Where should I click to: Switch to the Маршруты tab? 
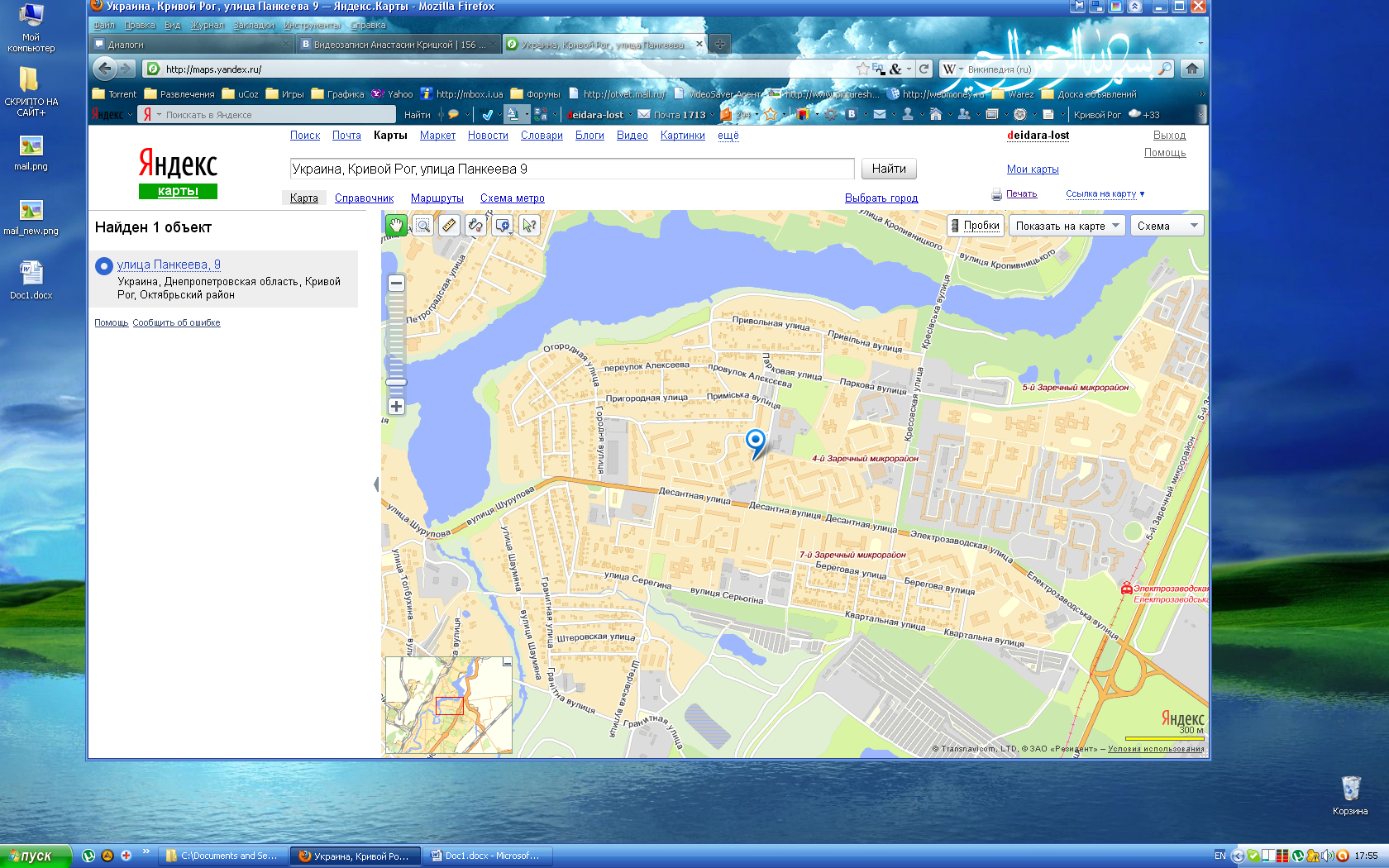tap(437, 198)
